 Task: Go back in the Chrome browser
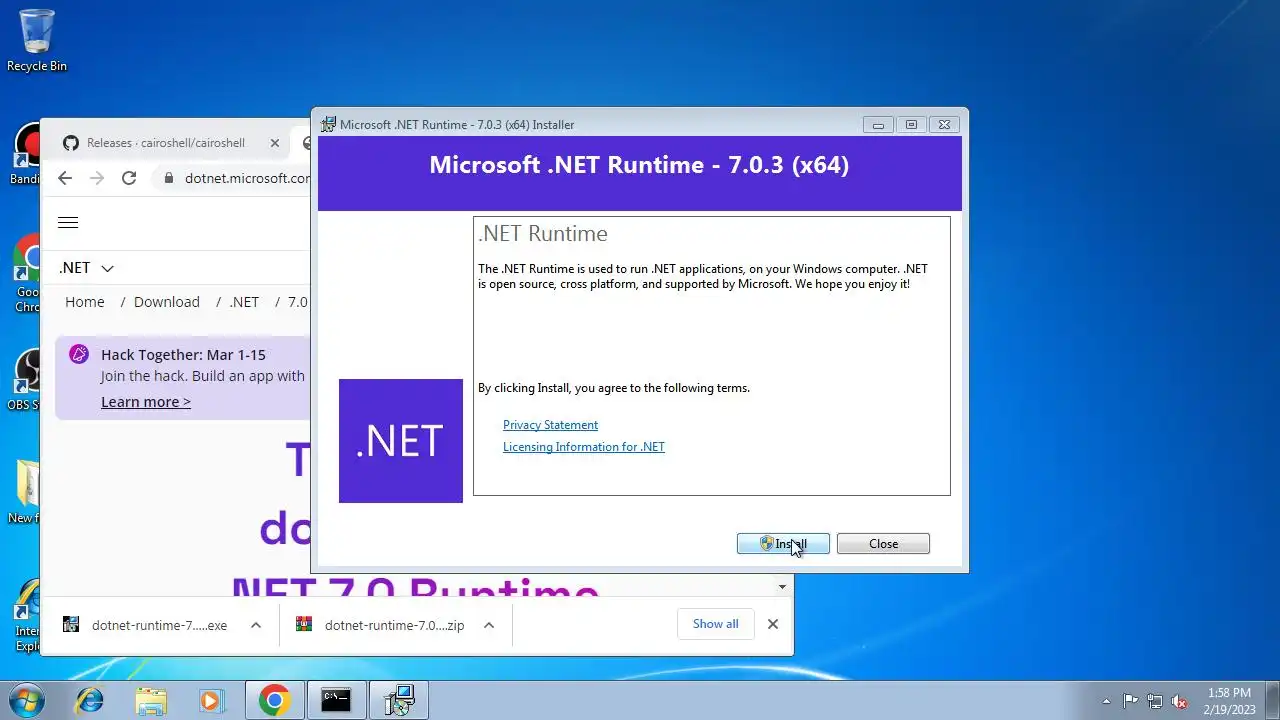click(65, 178)
